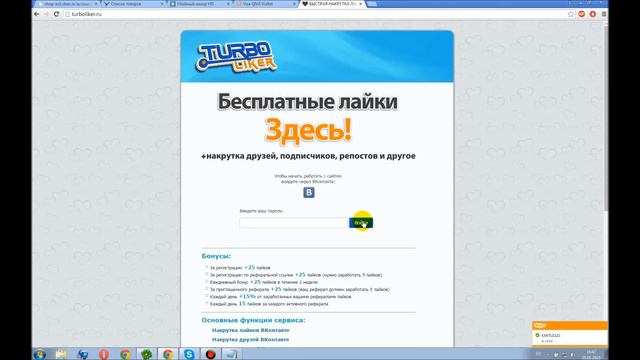Log in via the VKontakte 'B' icon
The width and height of the screenshot is (640, 360).
[309, 192]
